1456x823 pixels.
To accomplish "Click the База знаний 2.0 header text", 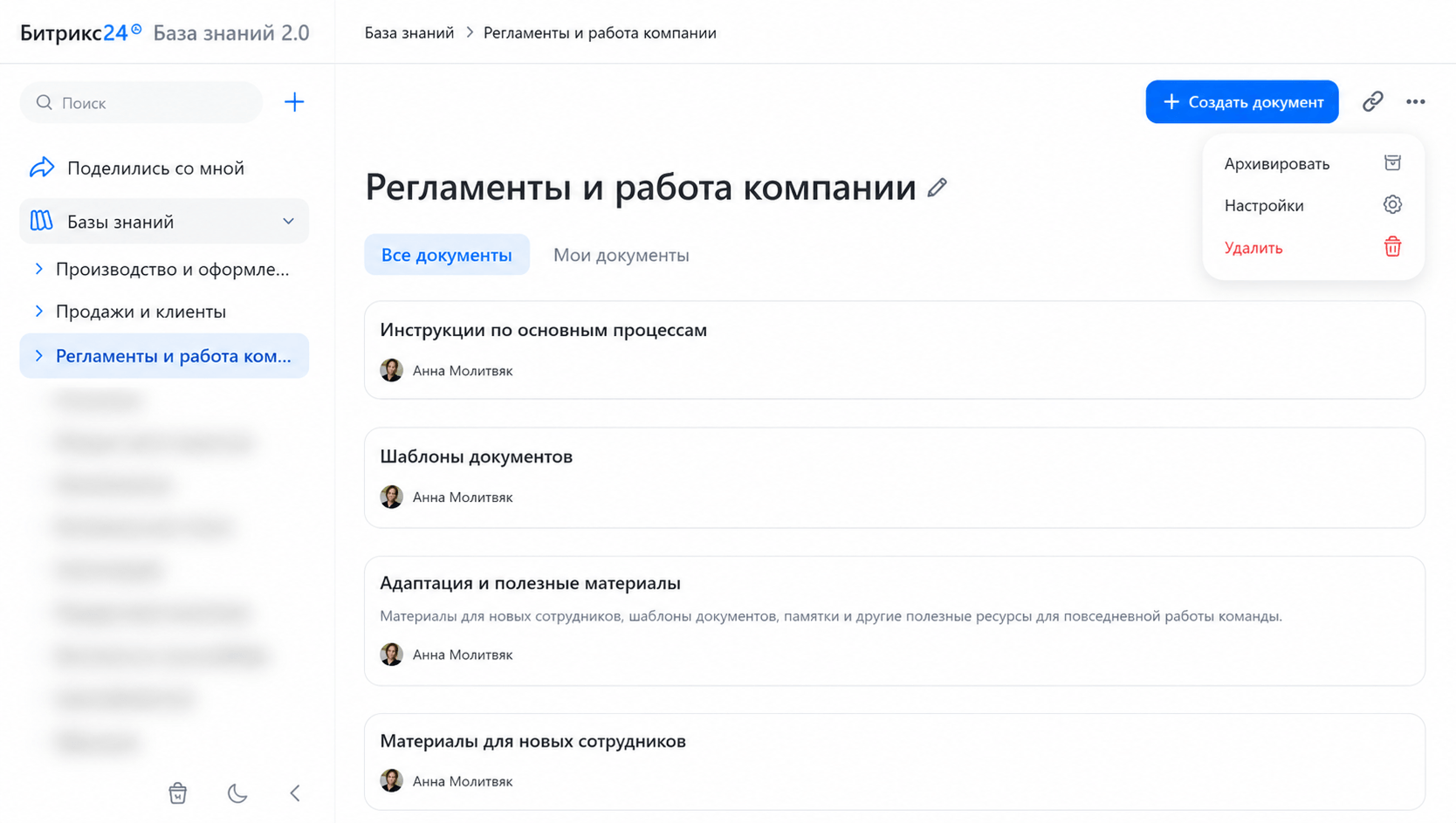I will pos(231,32).
